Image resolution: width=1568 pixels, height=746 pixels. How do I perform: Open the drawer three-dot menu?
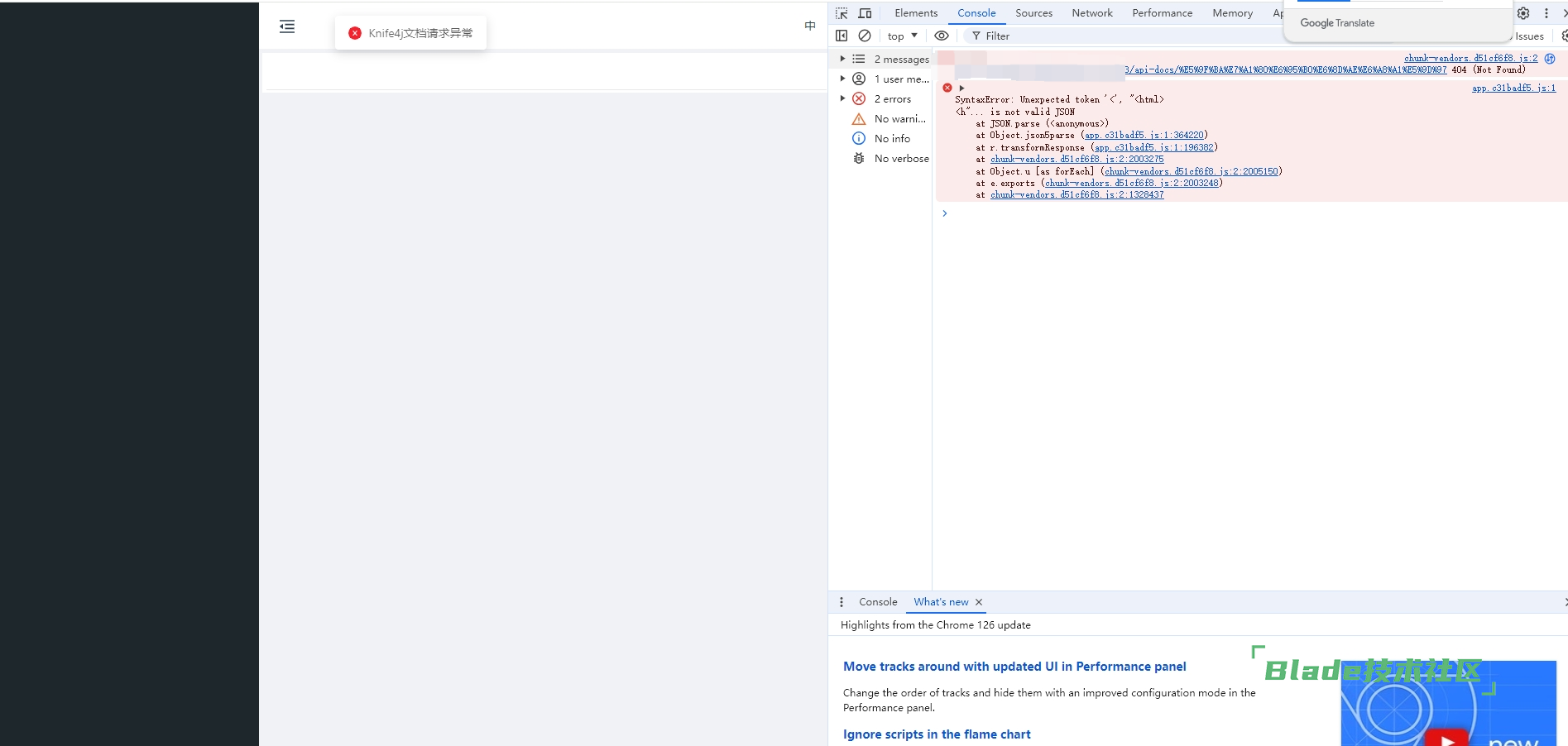[x=842, y=602]
